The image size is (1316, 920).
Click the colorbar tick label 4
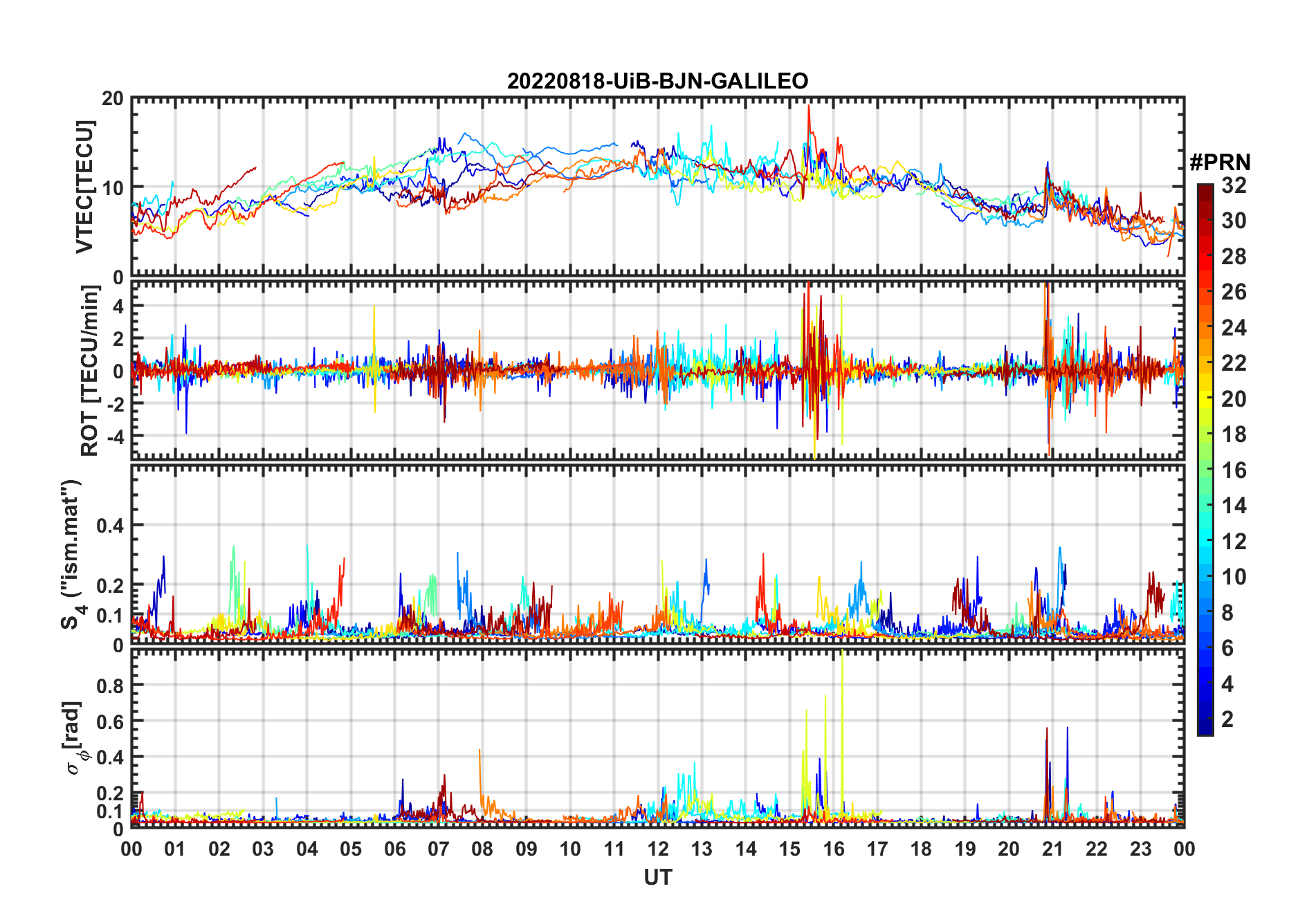tap(1227, 684)
